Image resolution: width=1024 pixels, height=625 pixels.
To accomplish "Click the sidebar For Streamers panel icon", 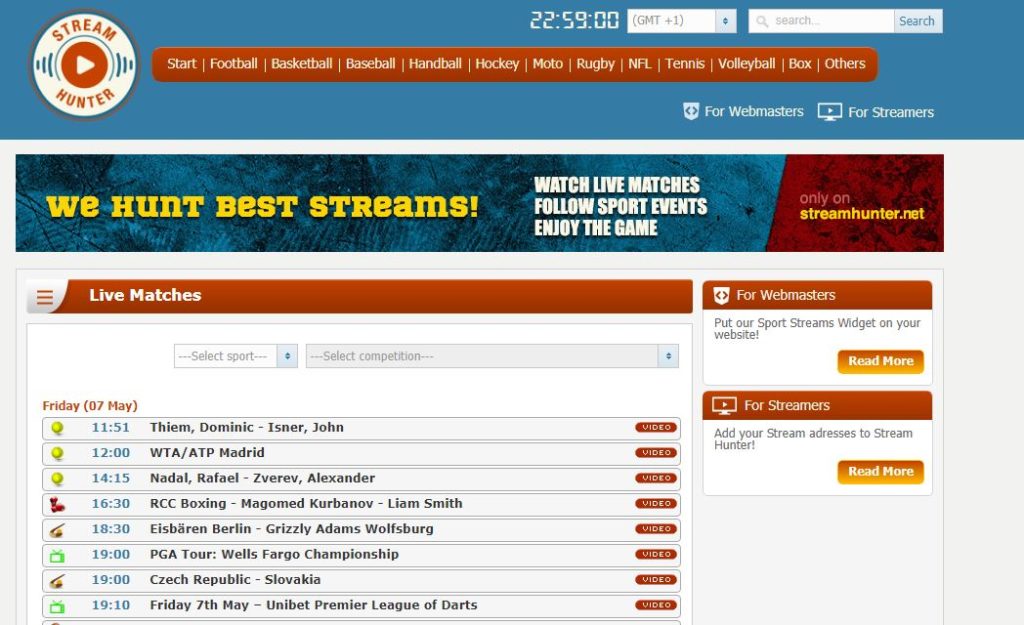I will pos(724,406).
